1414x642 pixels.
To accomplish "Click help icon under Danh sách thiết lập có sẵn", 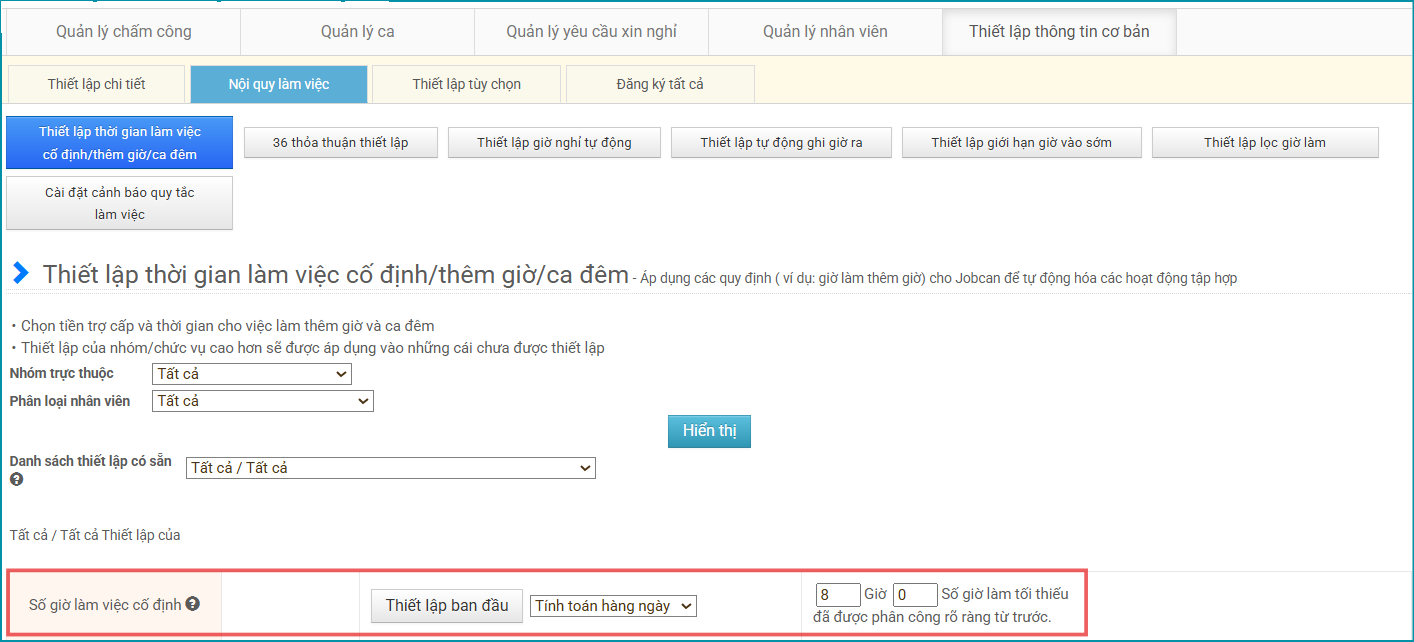I will [x=16, y=480].
